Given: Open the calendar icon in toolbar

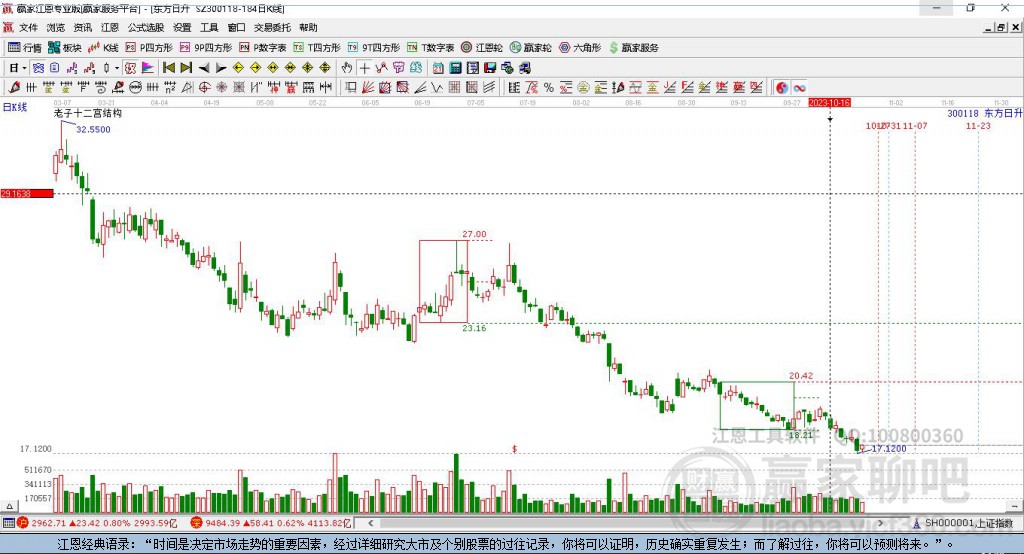Looking at the screenshot, I should (x=438, y=68).
